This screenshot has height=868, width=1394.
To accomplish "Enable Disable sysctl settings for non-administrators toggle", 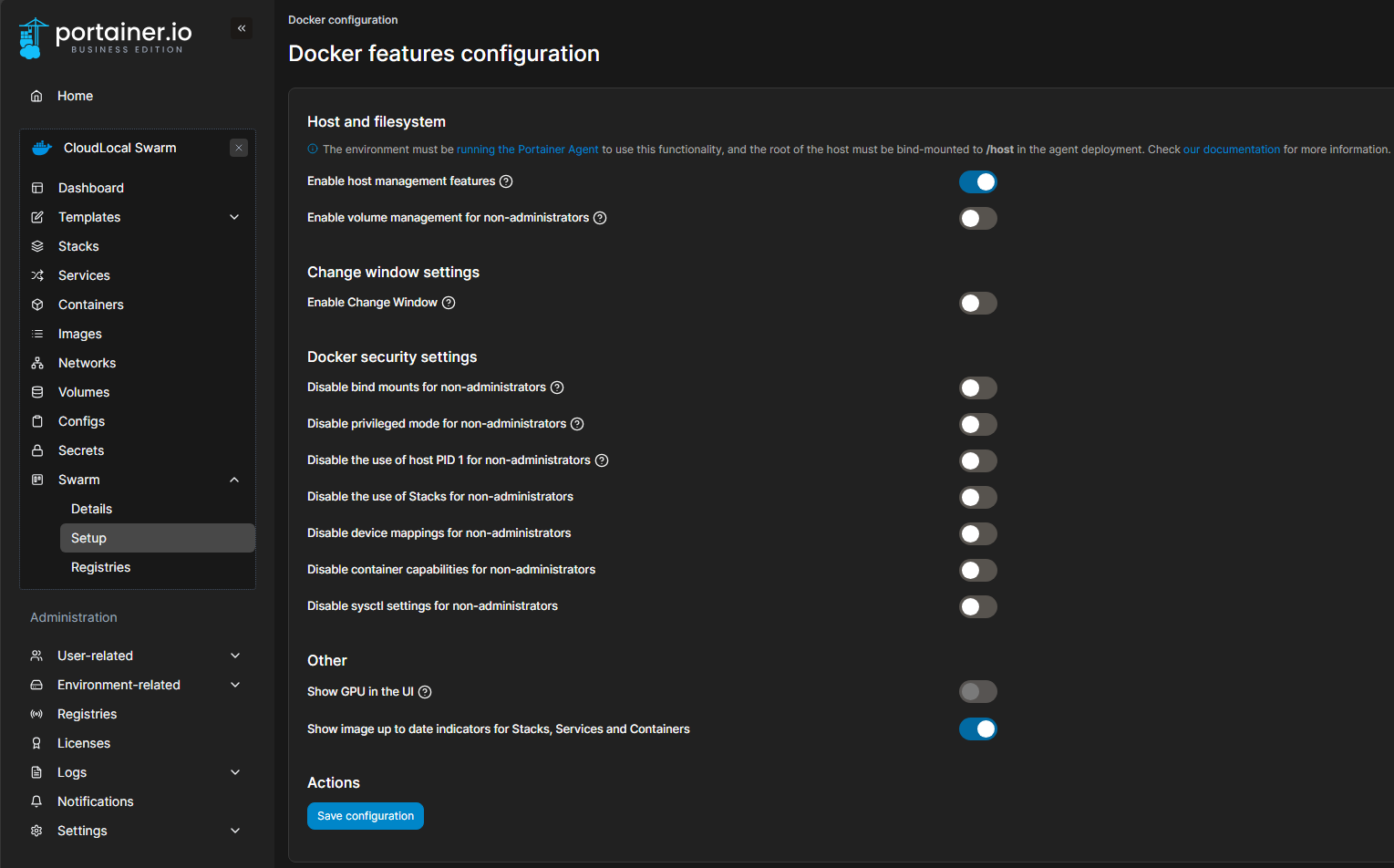I will (977, 607).
